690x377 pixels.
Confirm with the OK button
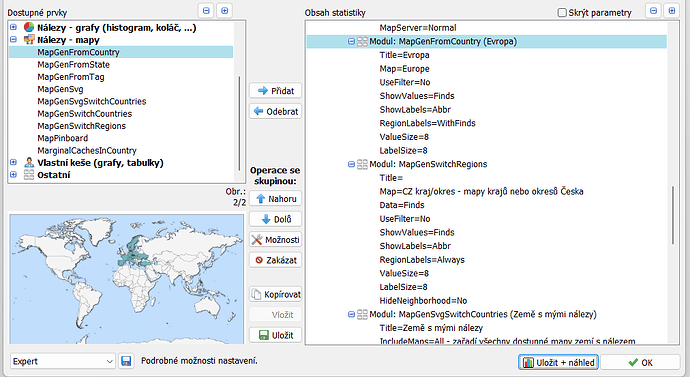640,362
